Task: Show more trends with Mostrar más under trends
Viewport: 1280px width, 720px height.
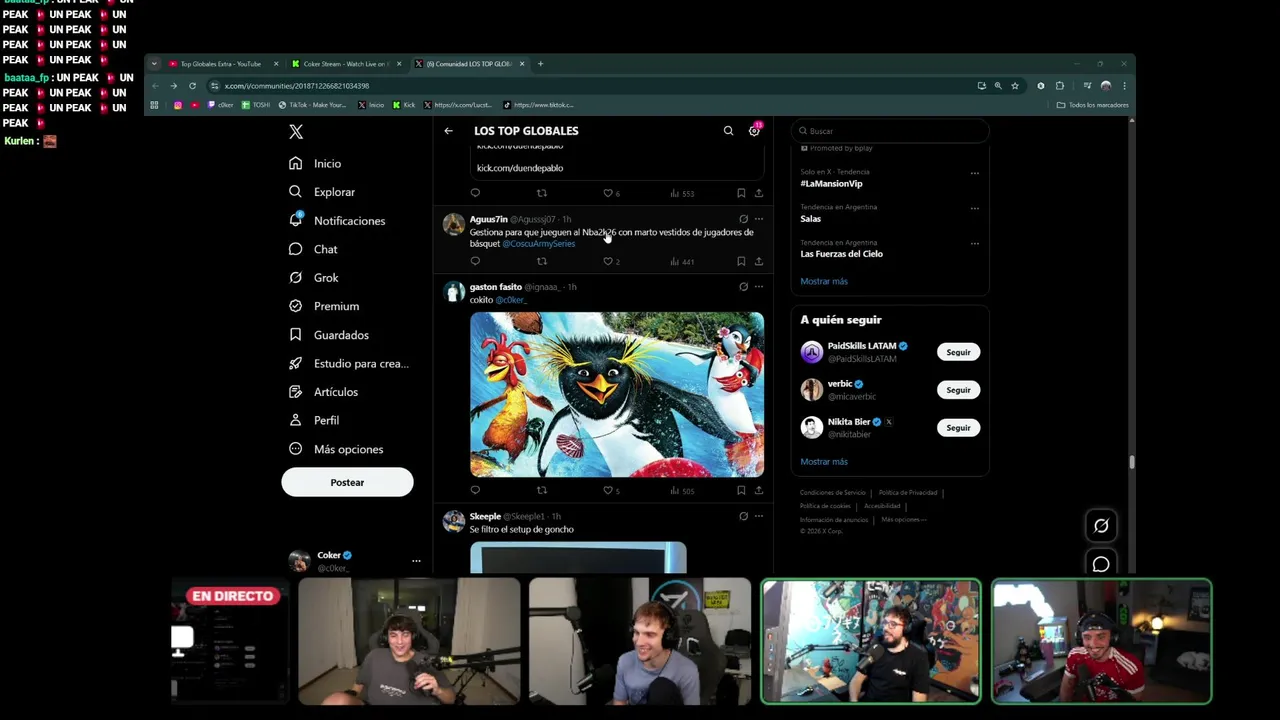Action: coord(824,282)
